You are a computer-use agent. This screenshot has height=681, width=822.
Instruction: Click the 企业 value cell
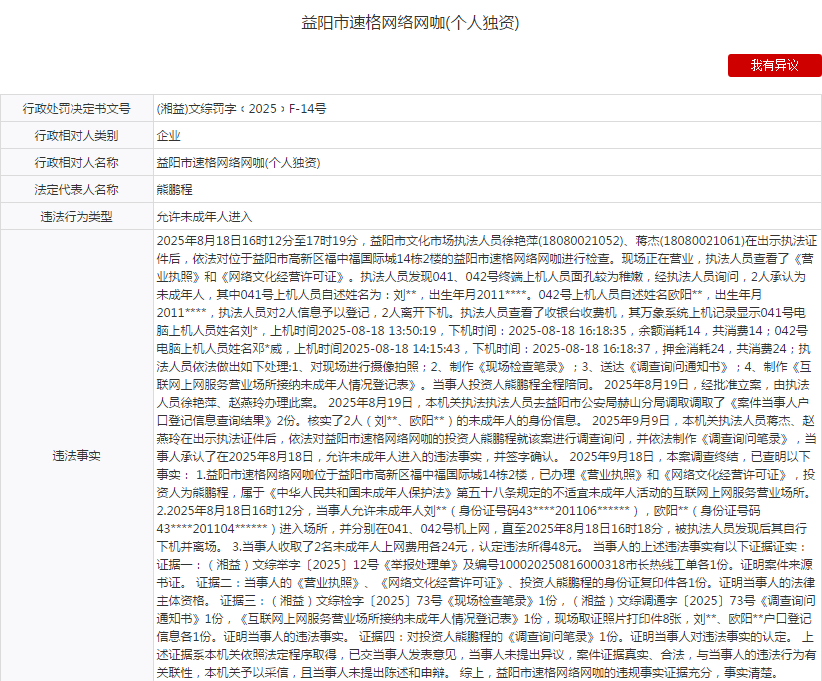(x=169, y=135)
